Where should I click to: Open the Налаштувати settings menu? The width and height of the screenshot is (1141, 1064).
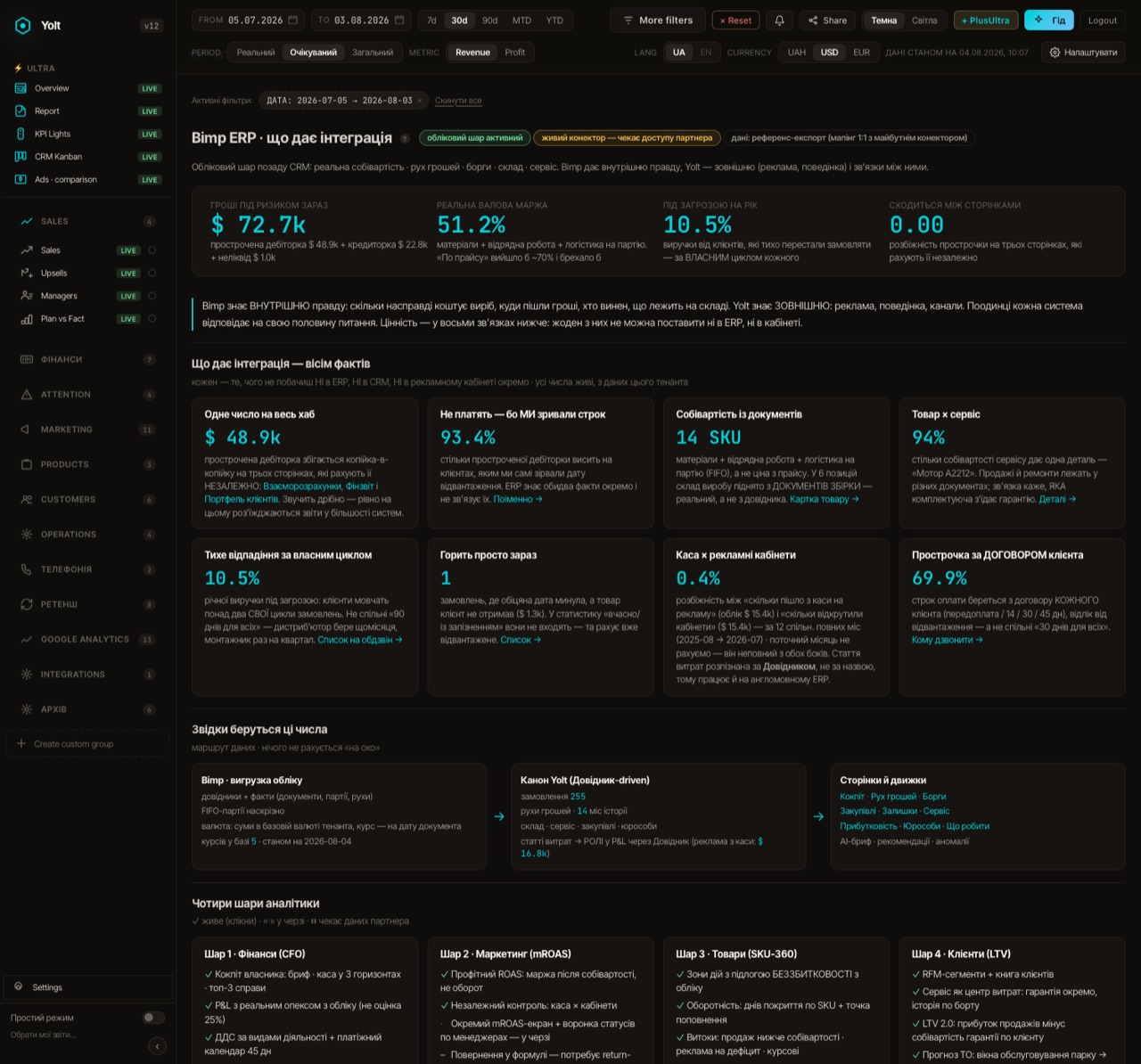1083,53
